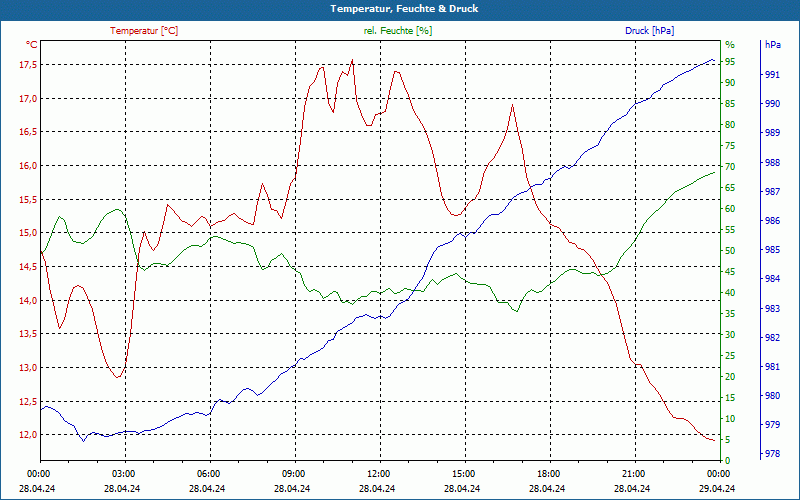This screenshot has width=800, height=500.
Task: Click the 21:00 time axis label
Action: pyautogui.click(x=633, y=473)
